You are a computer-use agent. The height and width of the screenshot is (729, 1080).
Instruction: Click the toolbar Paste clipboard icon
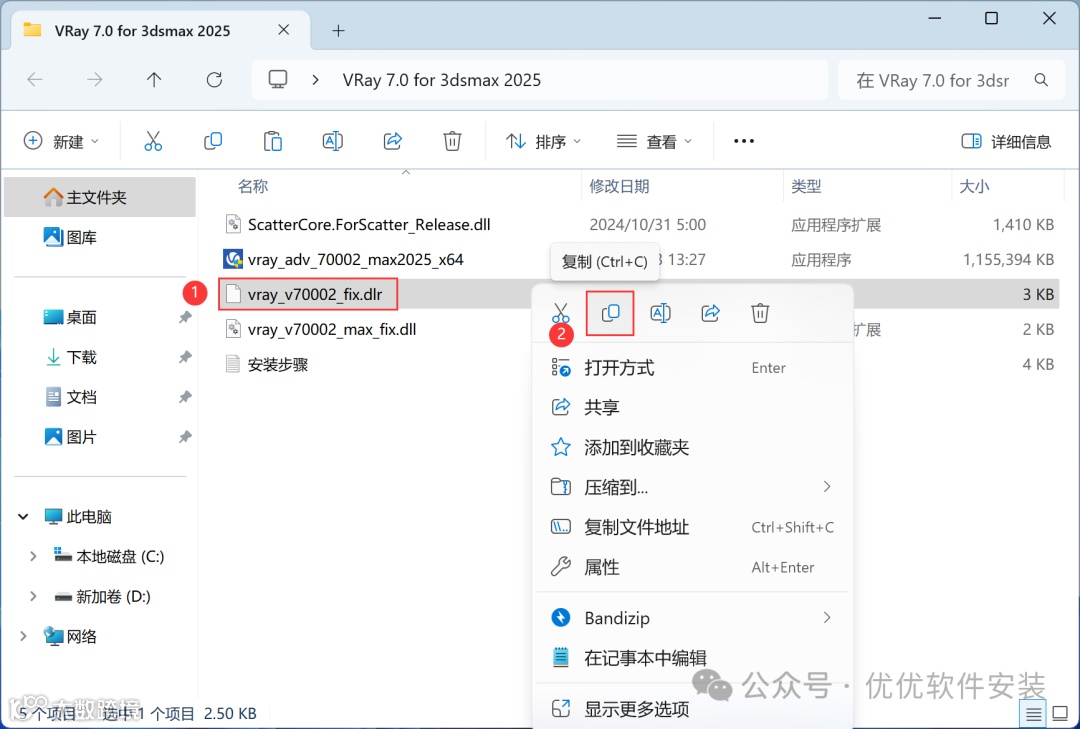click(273, 141)
